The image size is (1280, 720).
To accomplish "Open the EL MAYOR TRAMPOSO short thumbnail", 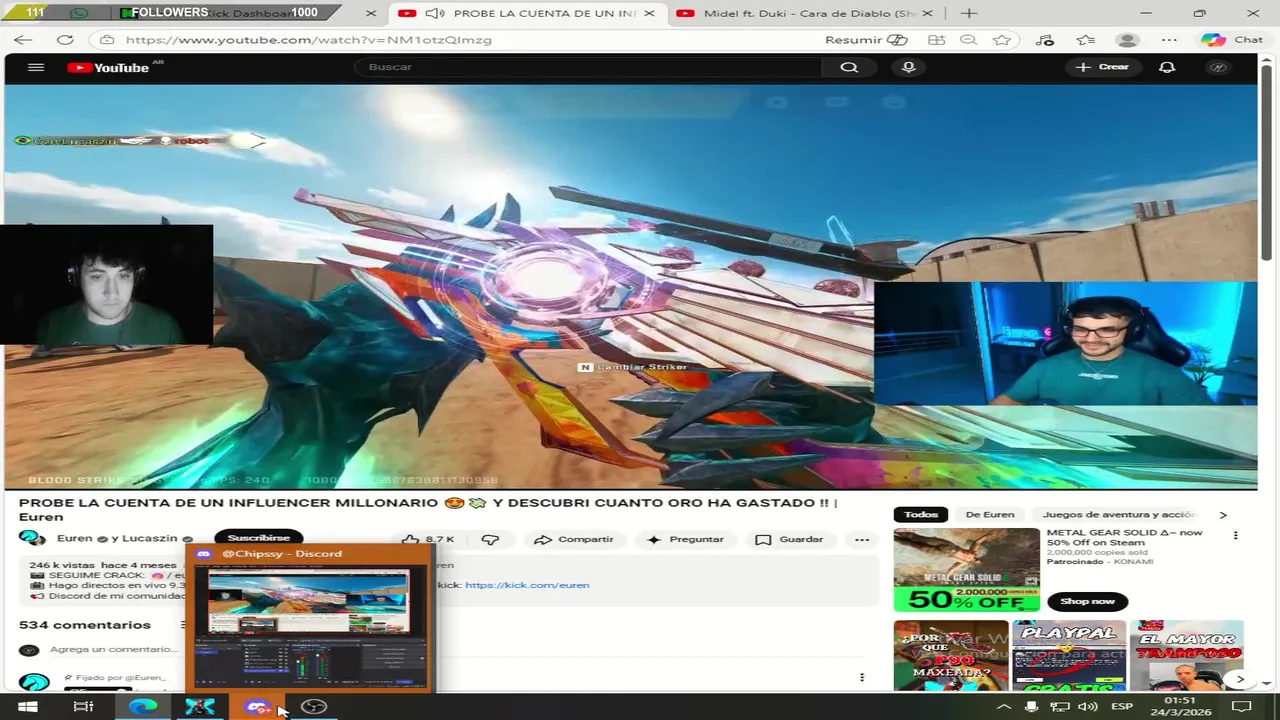I will click(x=1186, y=655).
